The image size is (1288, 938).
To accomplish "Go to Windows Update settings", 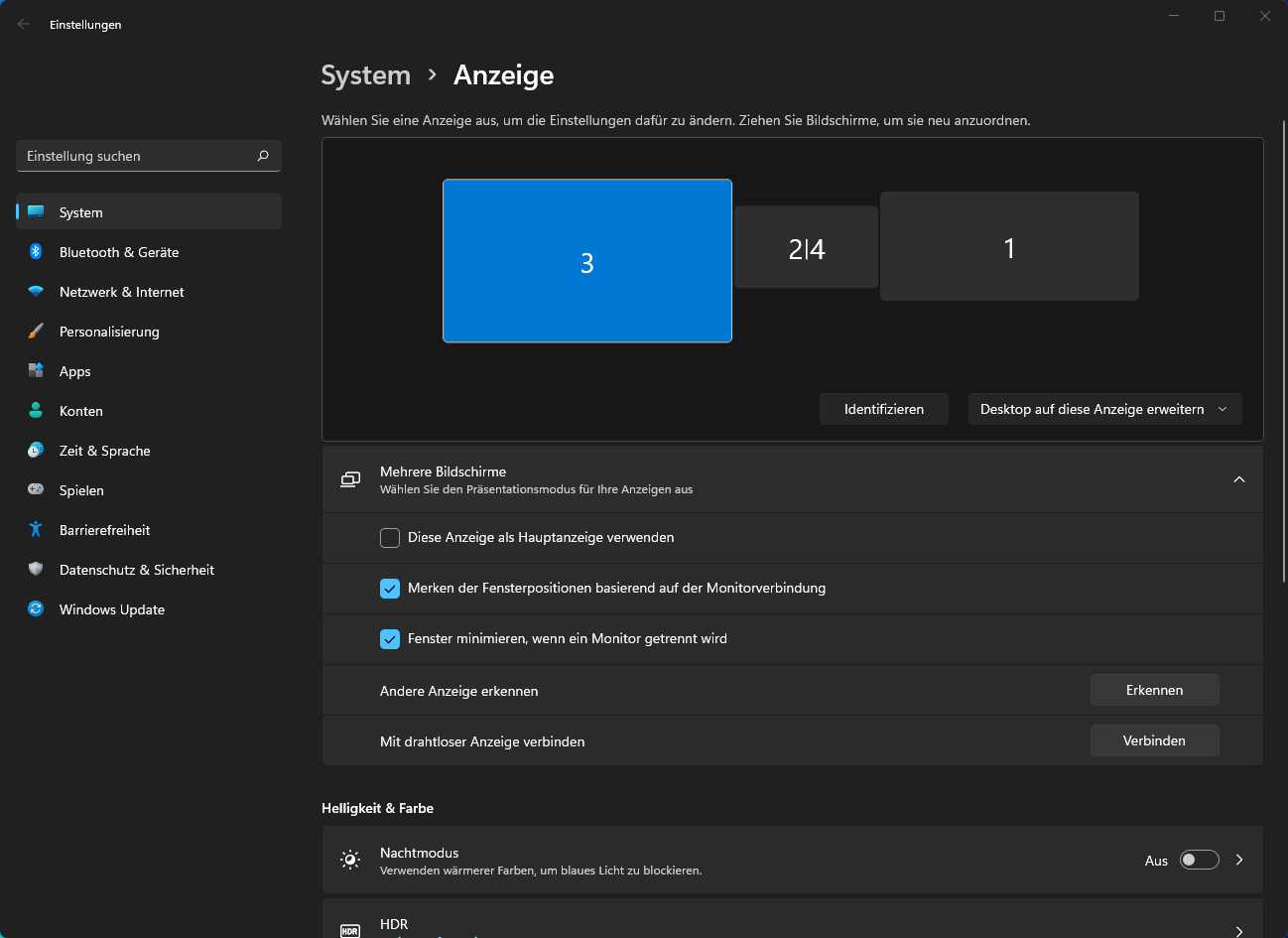I will click(x=149, y=608).
